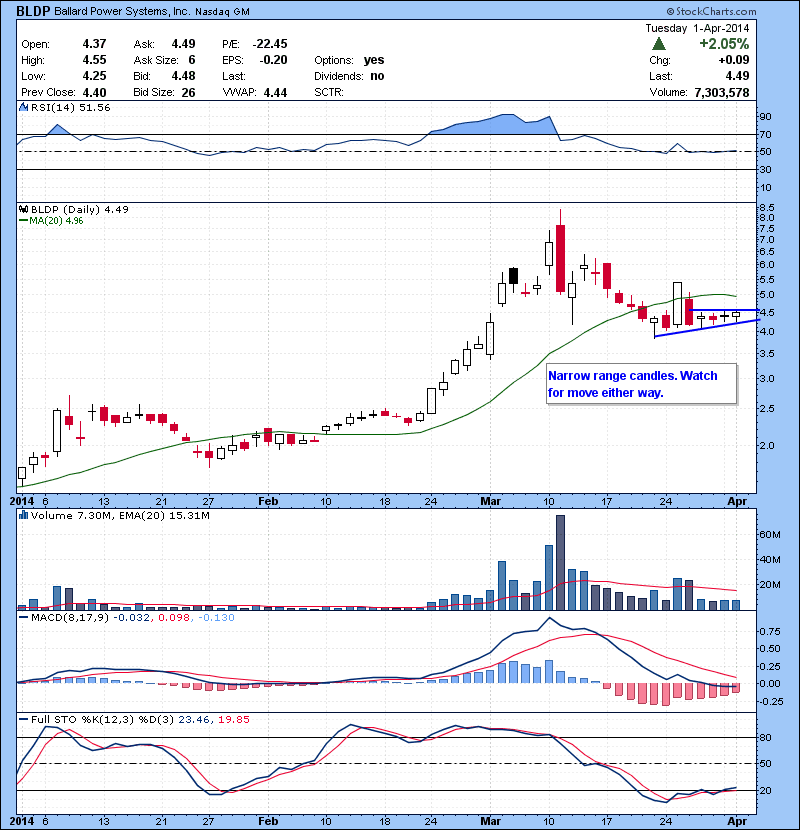
Task: Click the Dividends 'no' value
Action: (377, 76)
